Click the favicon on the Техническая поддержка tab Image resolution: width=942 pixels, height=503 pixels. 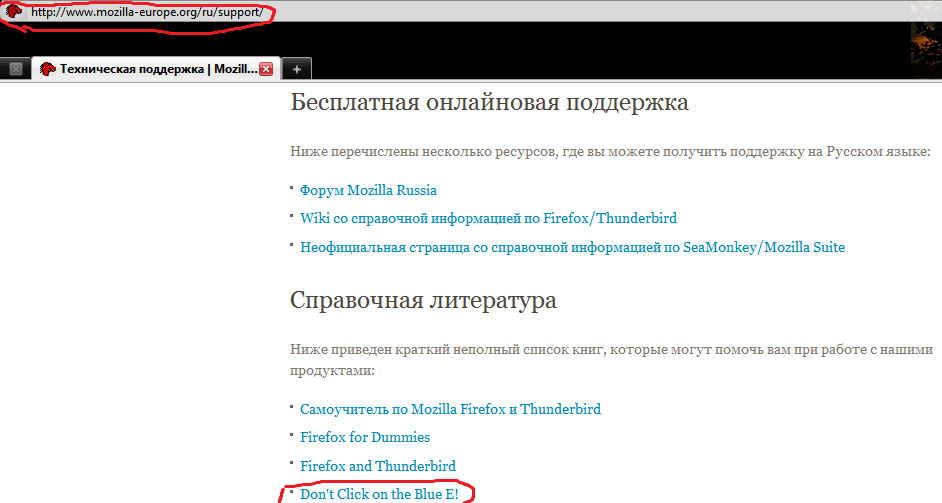coord(47,69)
